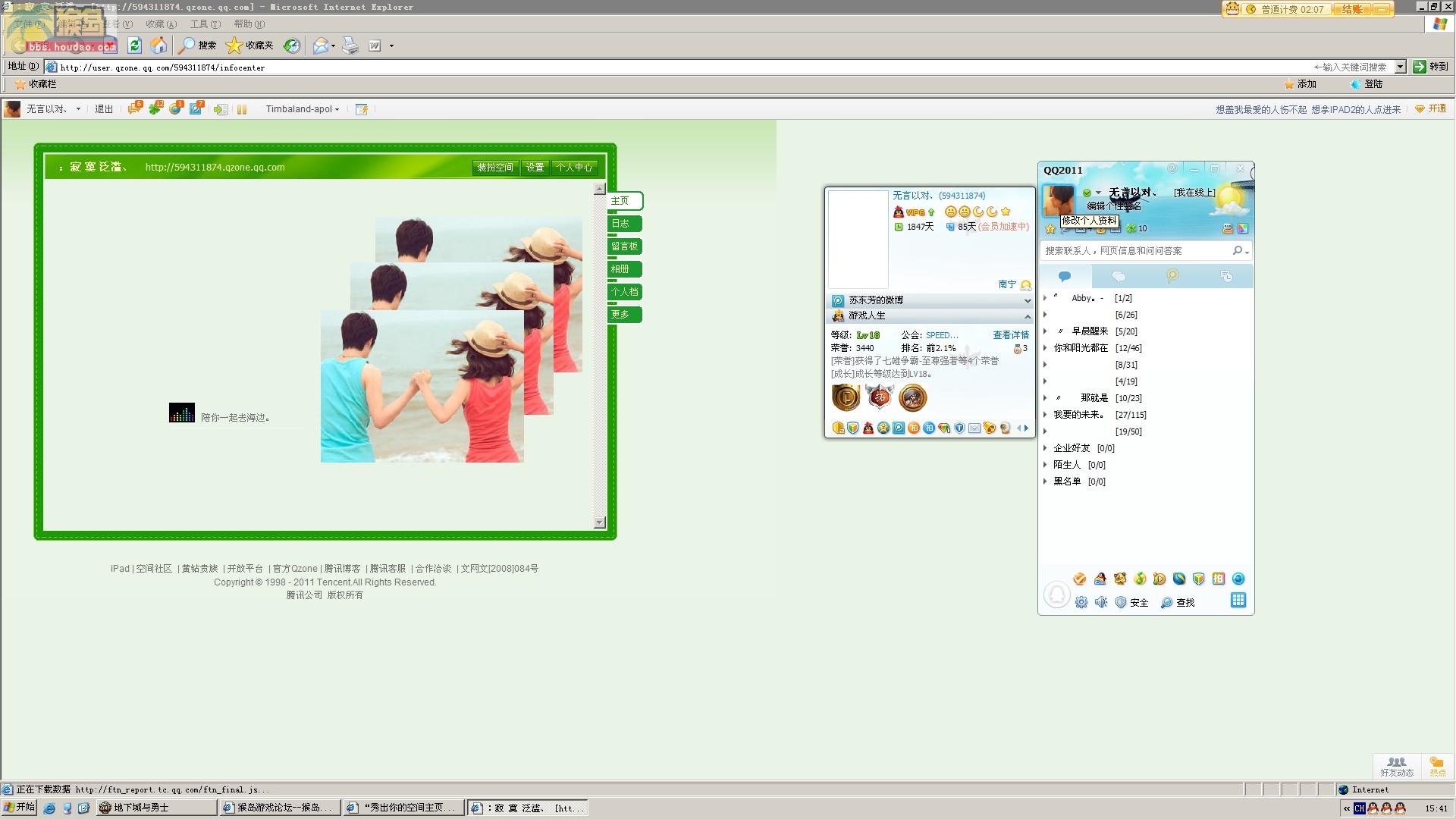This screenshot has height=819, width=1456.
Task: Open the 帮助(H) menu
Action: coord(249,24)
